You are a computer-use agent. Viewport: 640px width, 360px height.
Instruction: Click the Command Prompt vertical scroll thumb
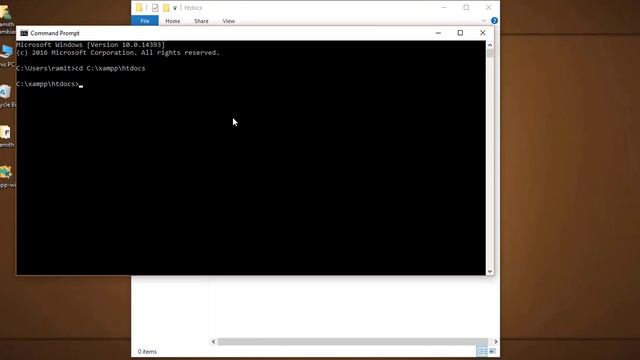(490, 53)
